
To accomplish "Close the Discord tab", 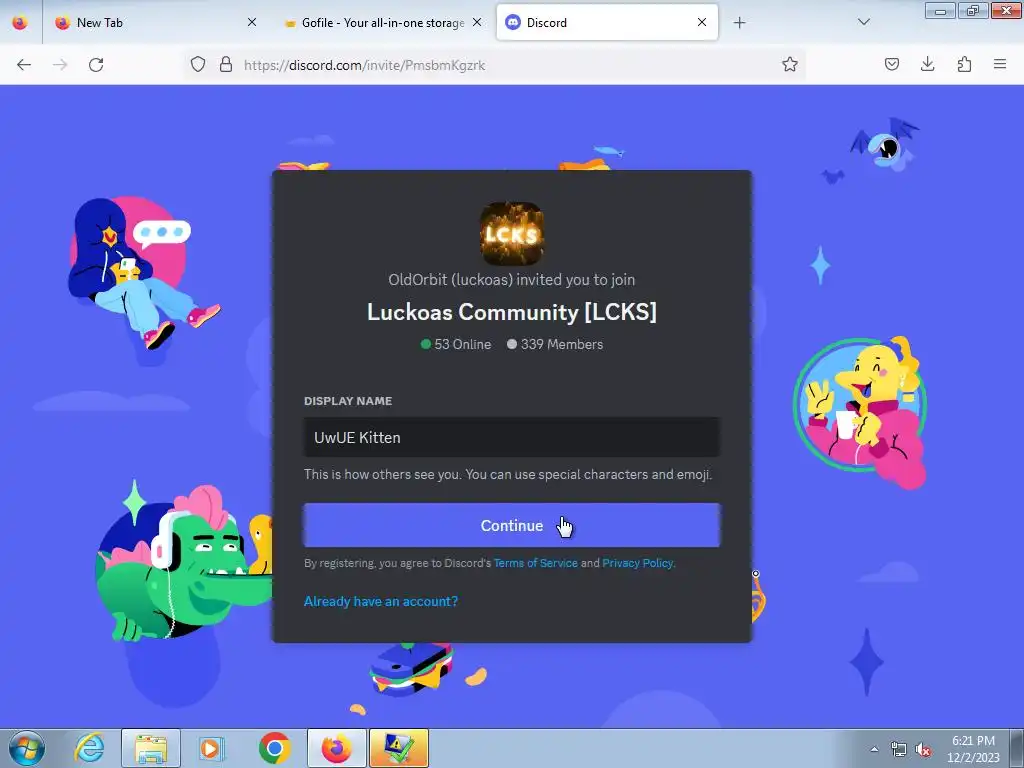I will point(701,22).
